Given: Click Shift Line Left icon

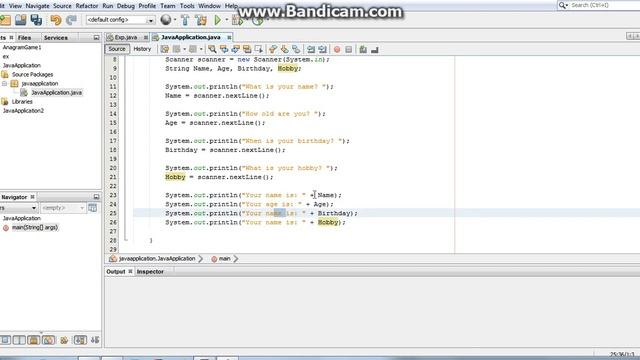Looking at the screenshot, I should pyautogui.click(x=311, y=49).
